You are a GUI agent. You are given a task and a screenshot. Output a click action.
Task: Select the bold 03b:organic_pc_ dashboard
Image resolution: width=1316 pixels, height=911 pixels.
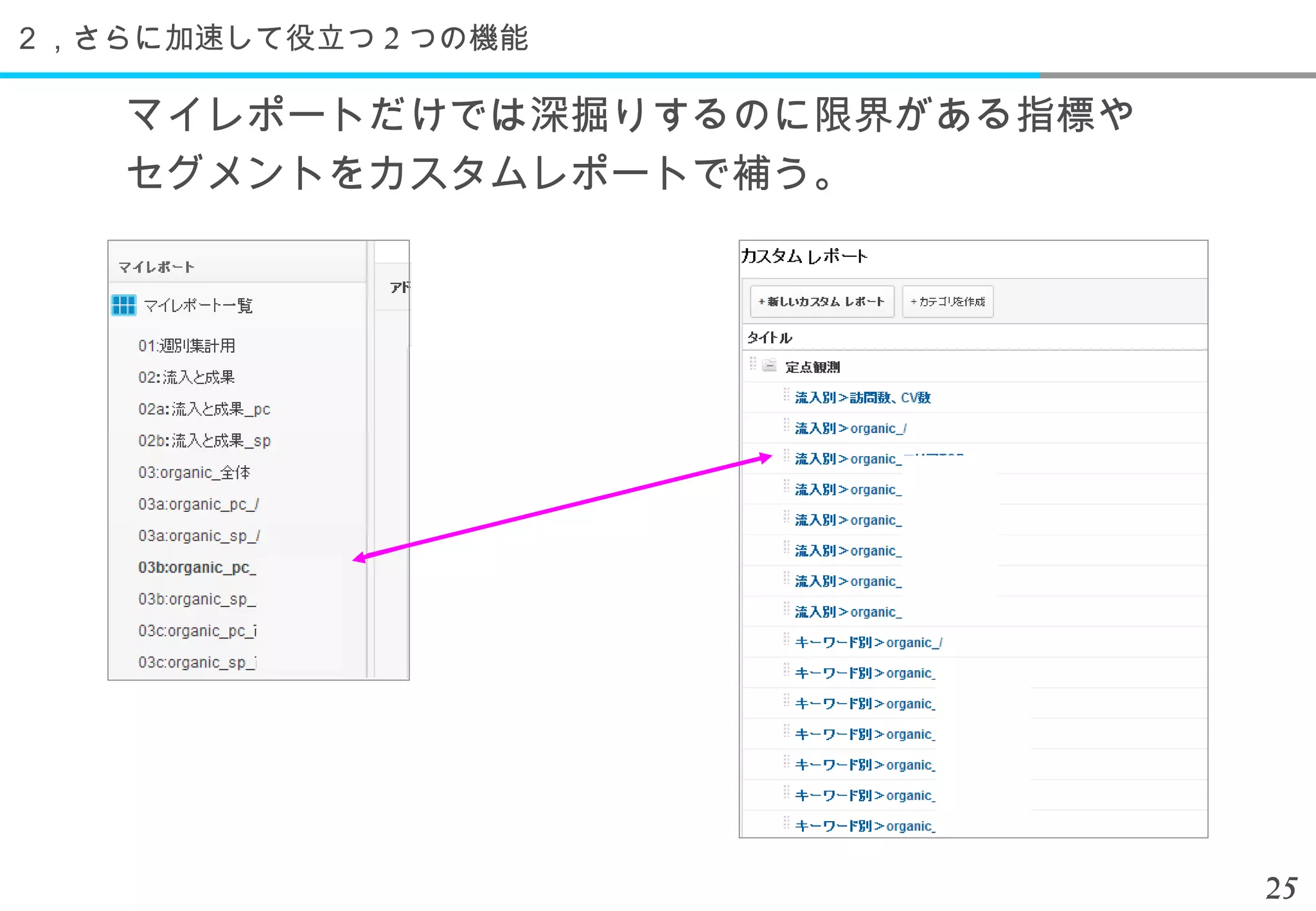[x=197, y=567]
